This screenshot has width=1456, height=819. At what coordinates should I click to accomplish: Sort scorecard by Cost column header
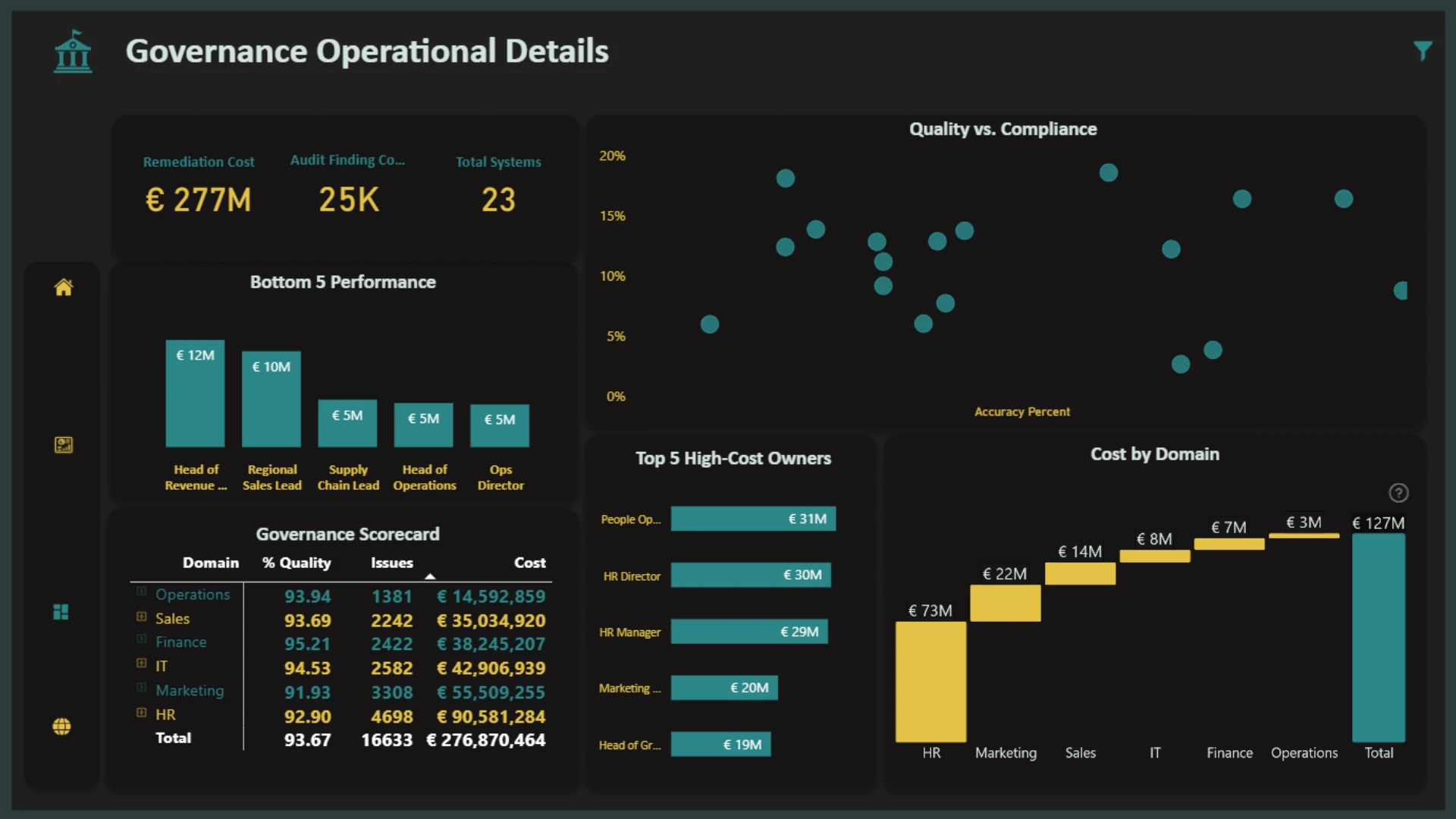pos(529,563)
